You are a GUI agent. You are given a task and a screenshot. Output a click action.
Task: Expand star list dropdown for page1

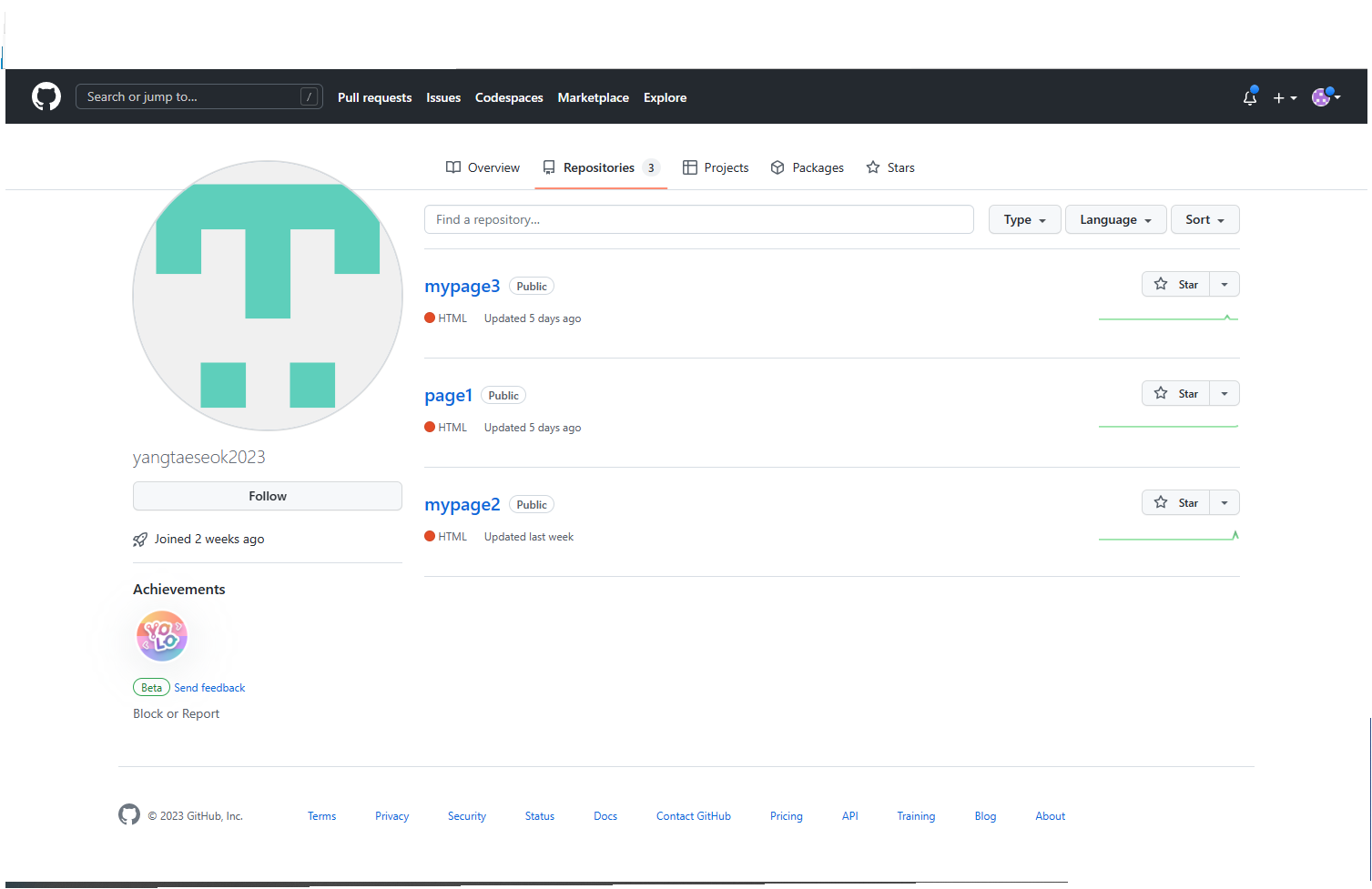tap(1225, 393)
